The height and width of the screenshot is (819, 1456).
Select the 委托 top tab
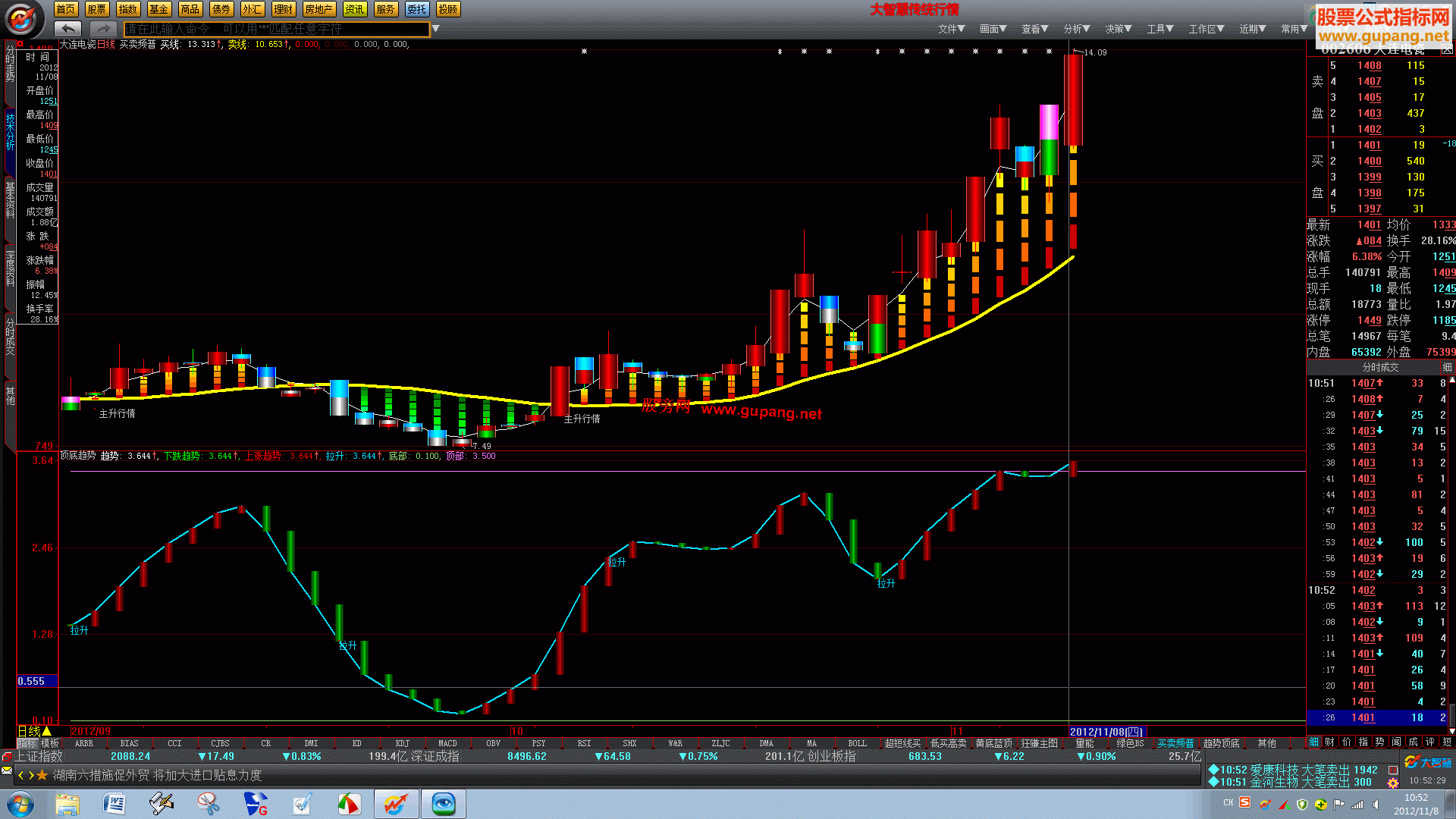point(416,9)
